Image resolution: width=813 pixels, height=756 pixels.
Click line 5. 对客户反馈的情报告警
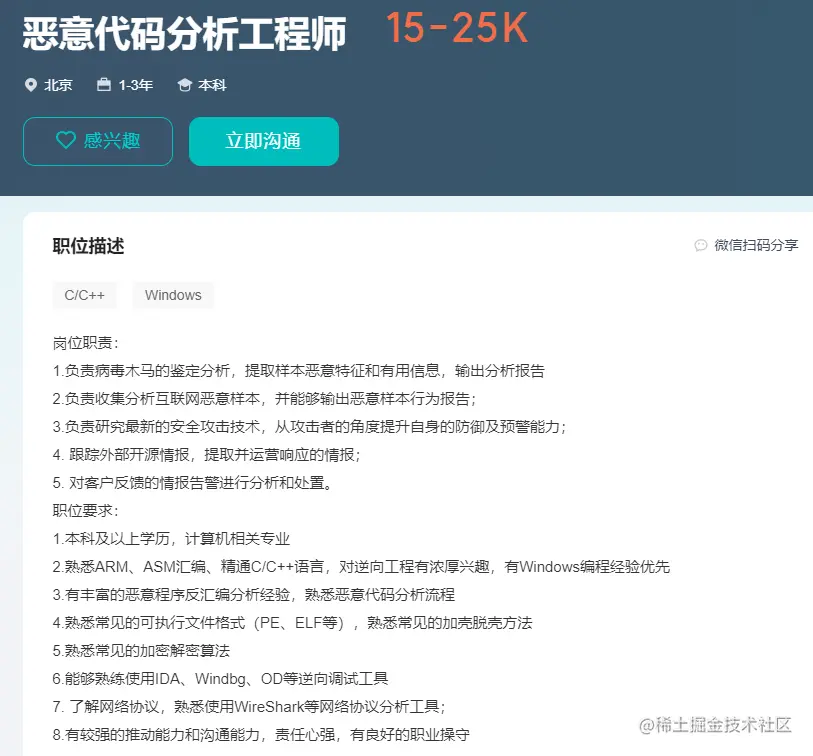click(192, 483)
